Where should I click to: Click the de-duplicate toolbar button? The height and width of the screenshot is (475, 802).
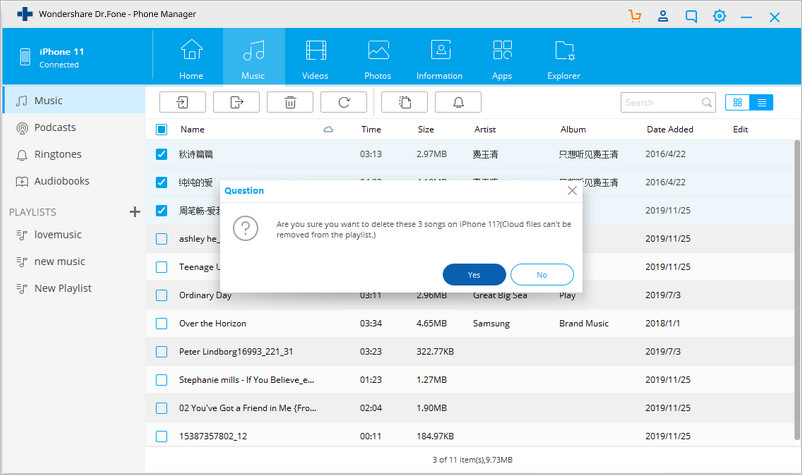[405, 102]
